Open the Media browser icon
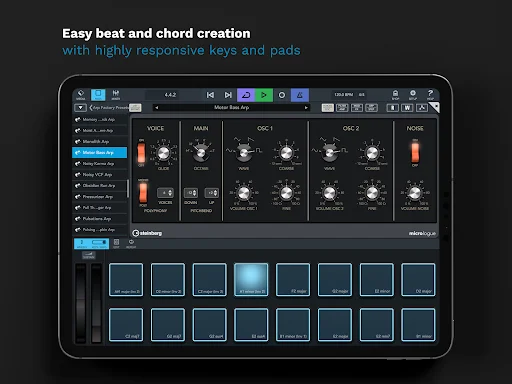This screenshot has width=512, height=384. coord(81,95)
